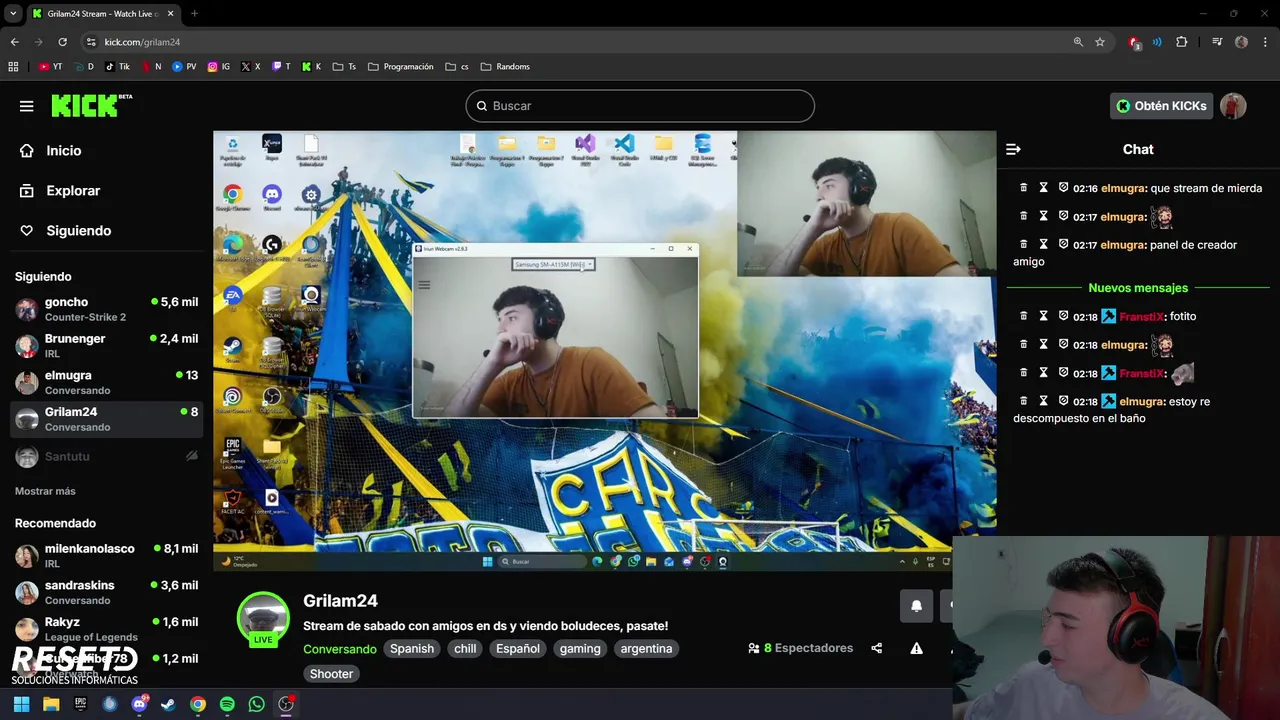Screen dimensions: 1280x720
Task: Click Grilam24's LIVE avatar thumbnail
Action: coord(263,619)
